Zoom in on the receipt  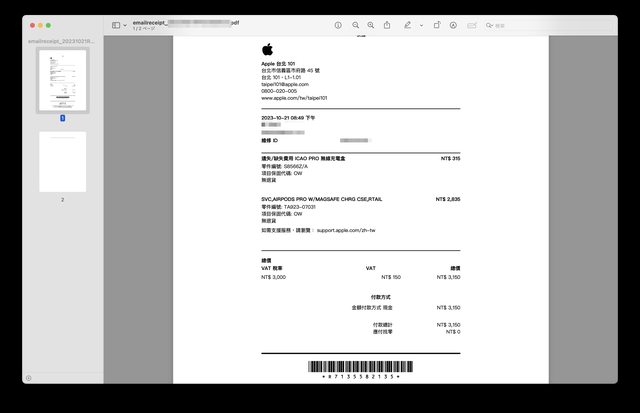pos(371,24)
